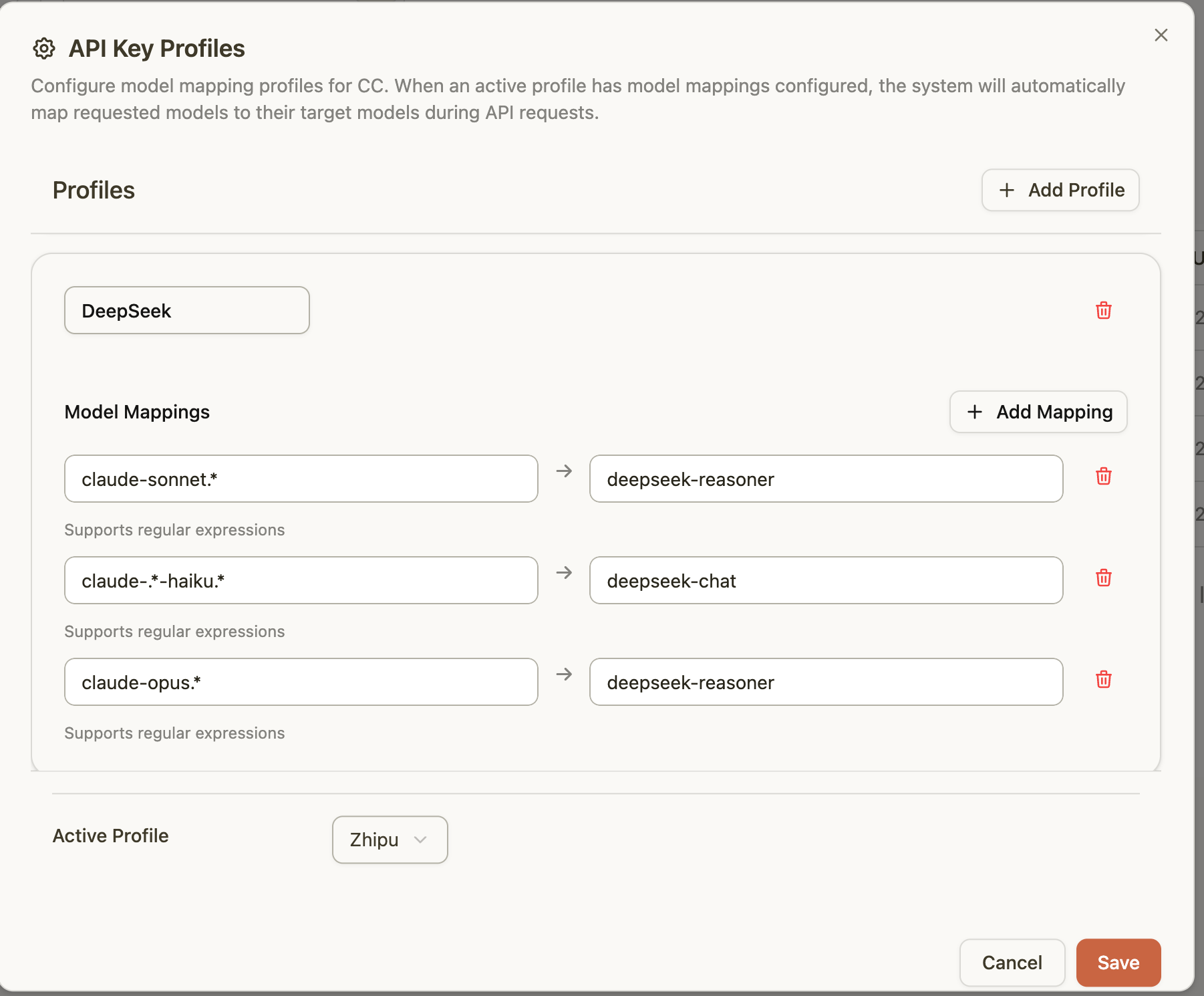Click the Profiles heading
The height and width of the screenshot is (996, 1204).
(x=94, y=190)
